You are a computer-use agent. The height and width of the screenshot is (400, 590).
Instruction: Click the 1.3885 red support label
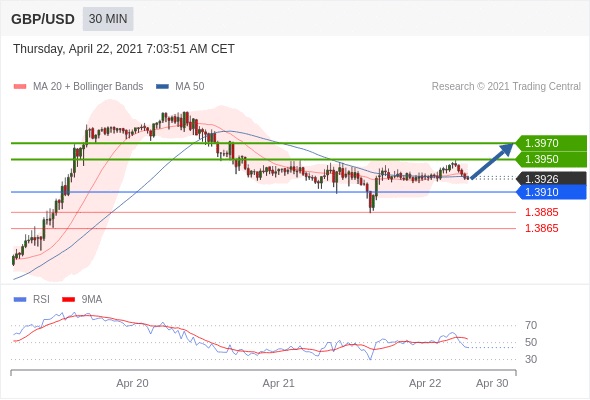click(x=542, y=212)
